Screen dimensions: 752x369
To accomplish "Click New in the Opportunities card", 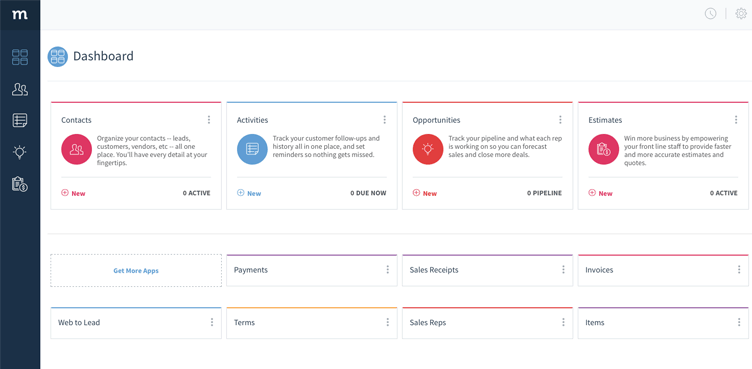I will 425,193.
